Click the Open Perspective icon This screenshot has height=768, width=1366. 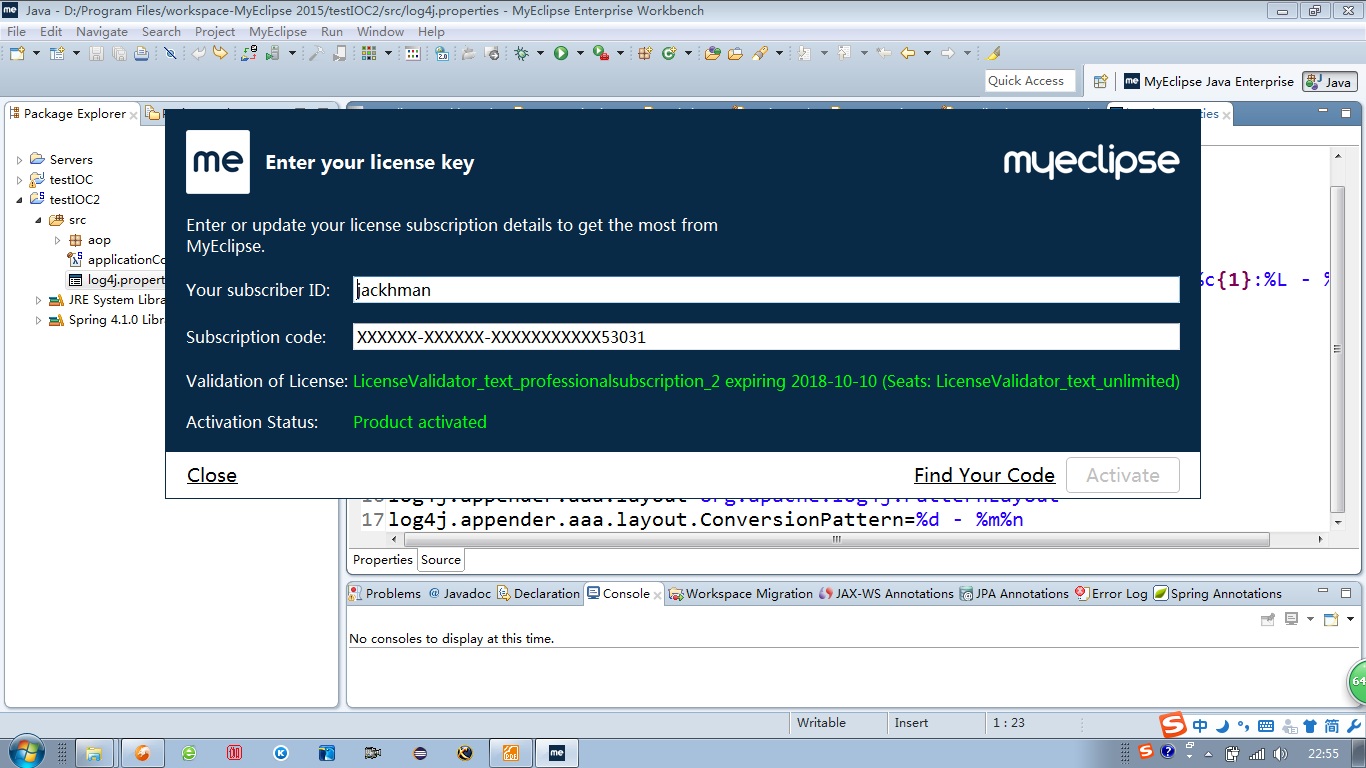tap(1100, 82)
